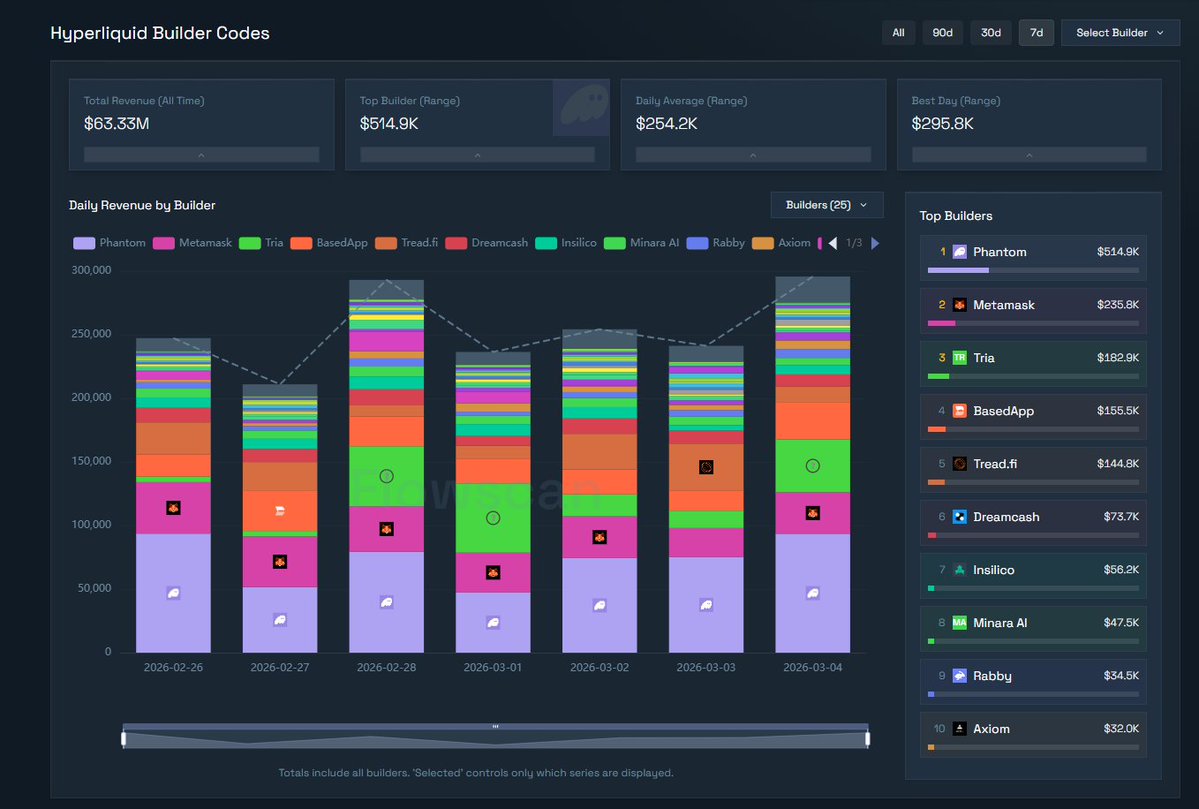Toggle Metamask series in chart legend
This screenshot has width=1199, height=809.
point(193,243)
